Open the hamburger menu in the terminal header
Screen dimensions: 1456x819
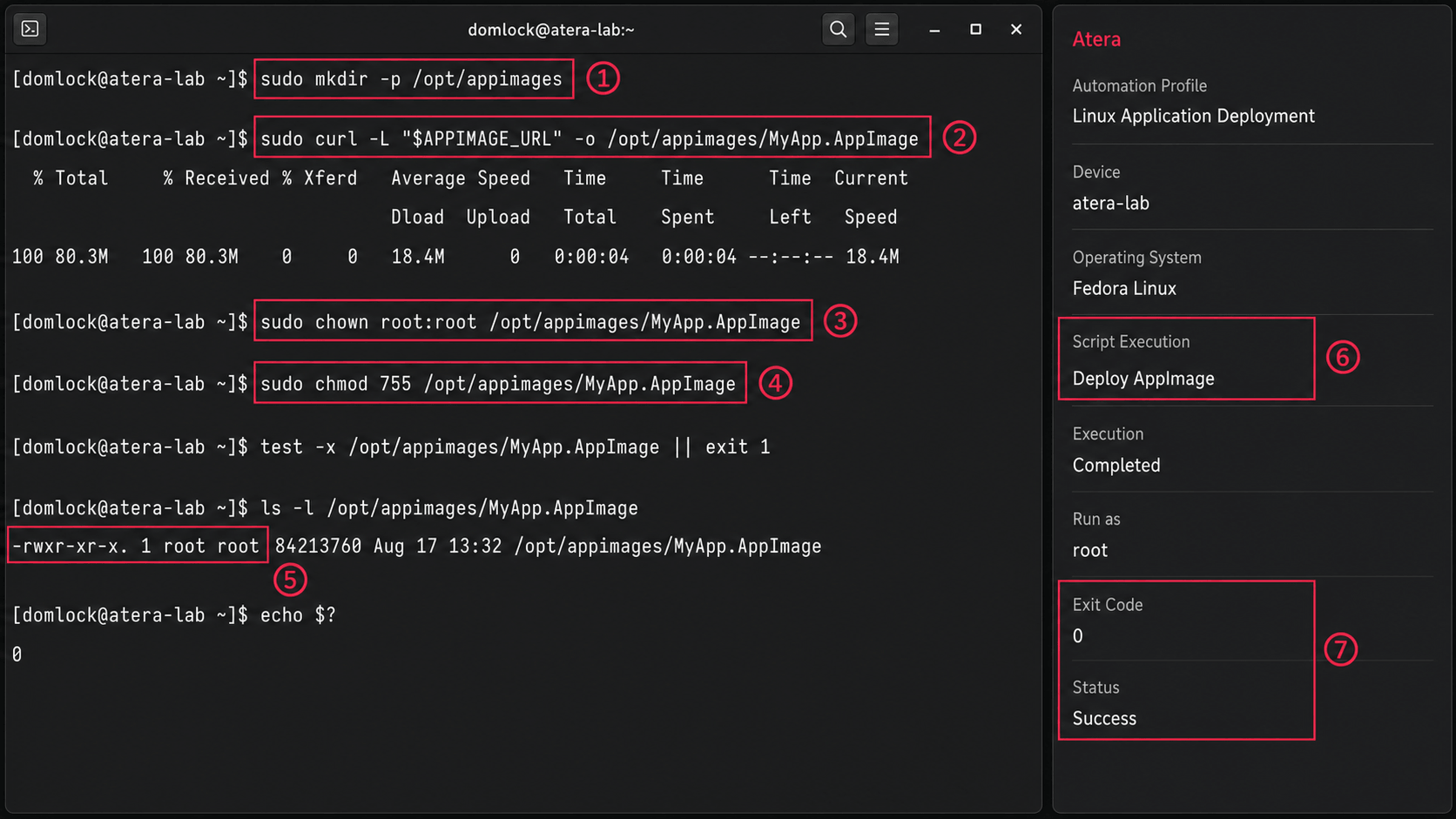click(x=881, y=29)
